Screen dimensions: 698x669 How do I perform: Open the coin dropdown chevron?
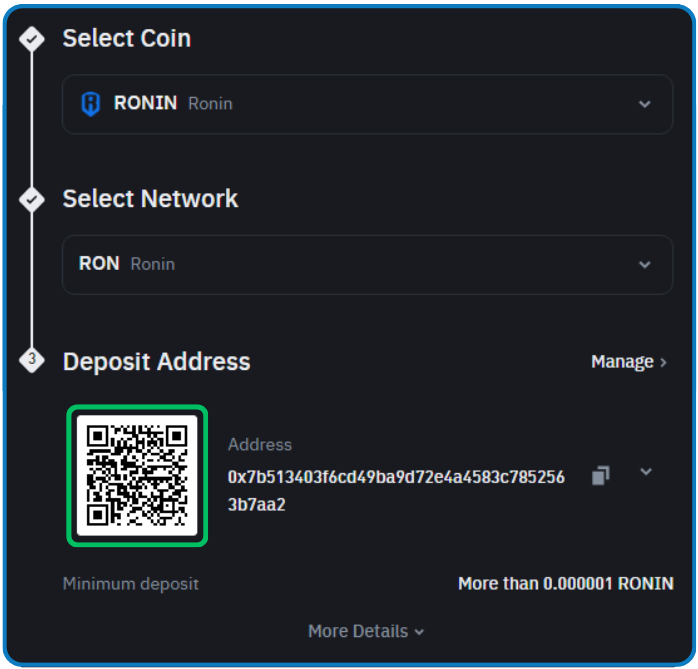645,104
